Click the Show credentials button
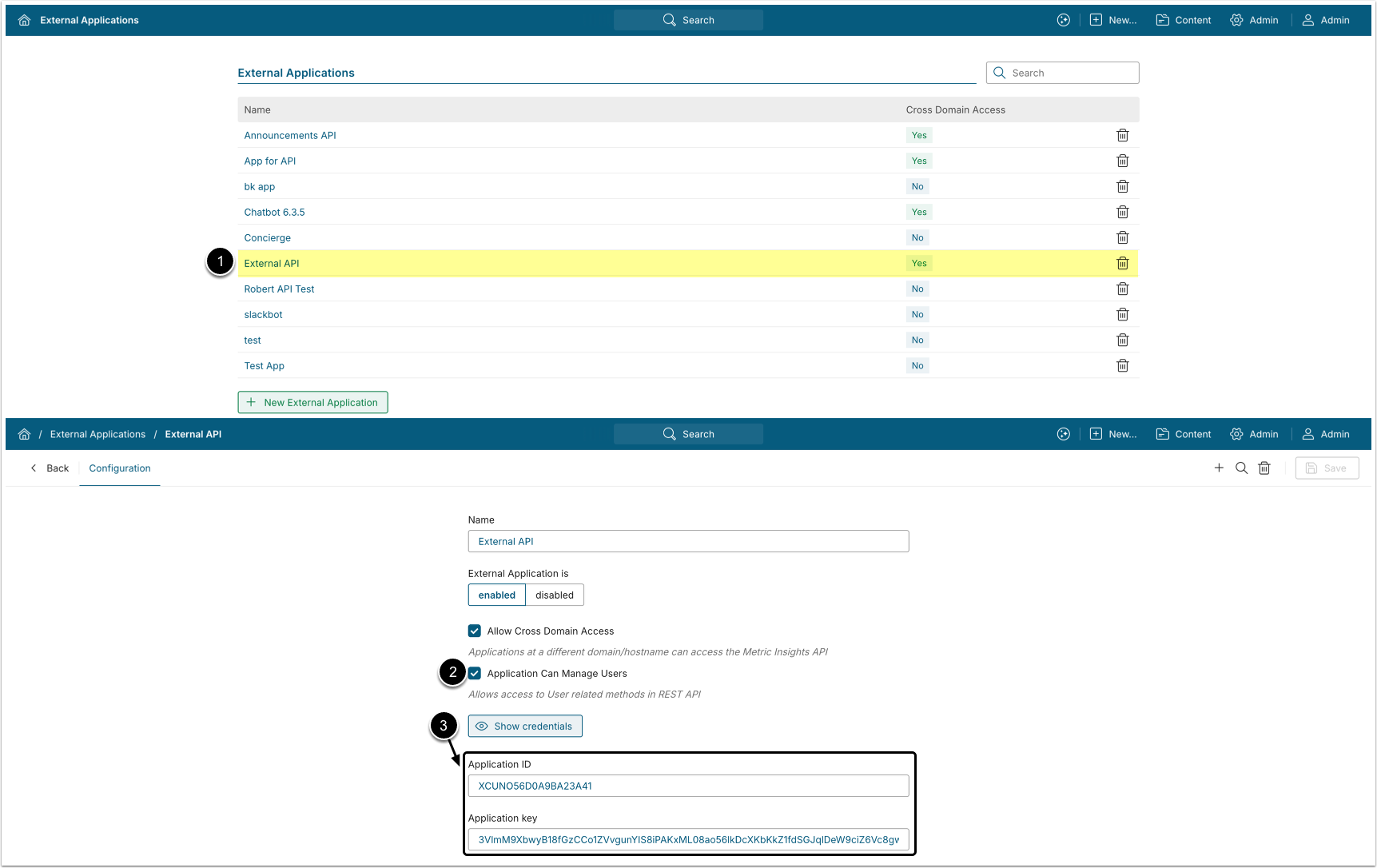 (x=525, y=726)
